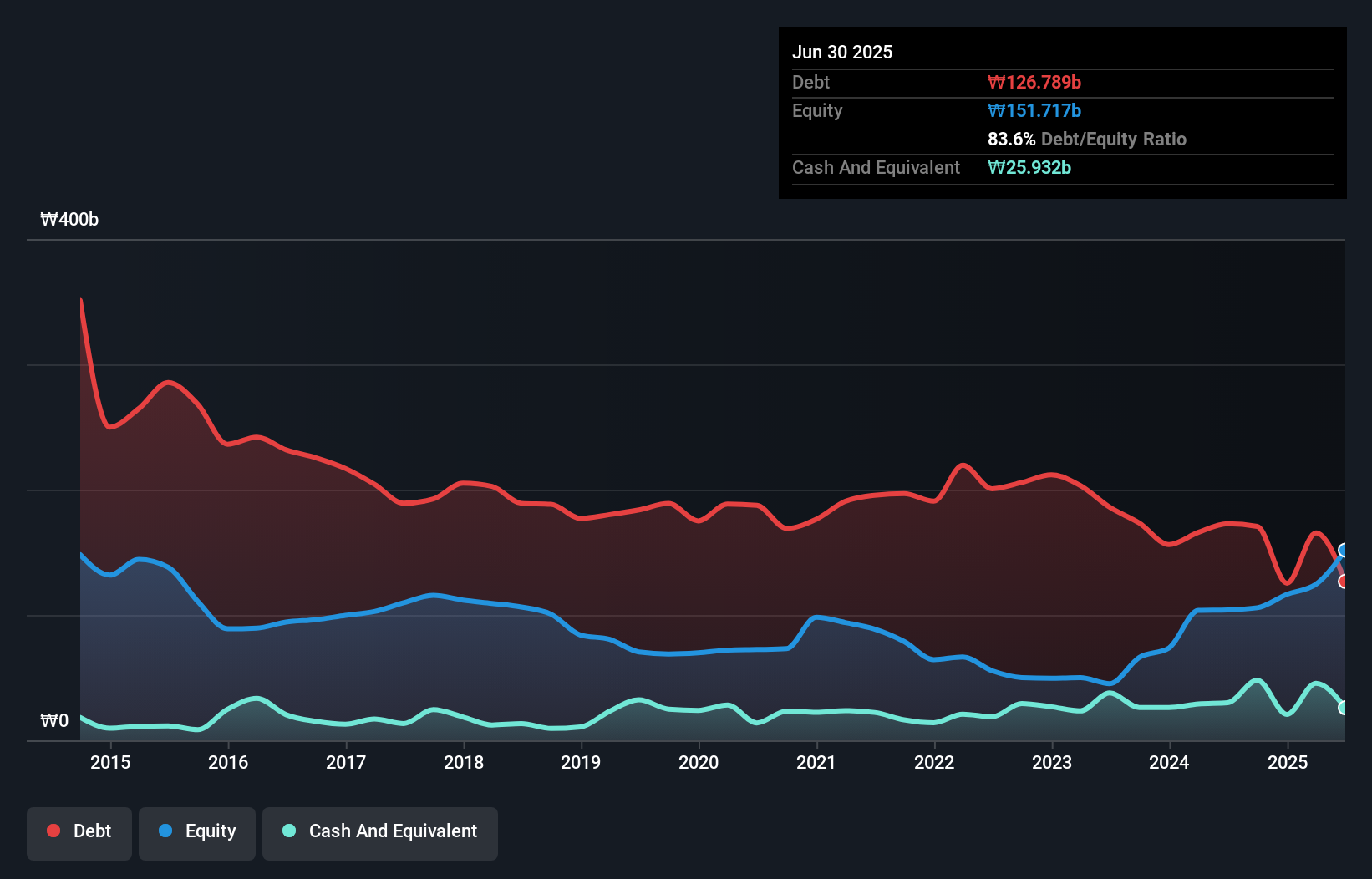Click the chart peak near 2015

click(x=80, y=299)
